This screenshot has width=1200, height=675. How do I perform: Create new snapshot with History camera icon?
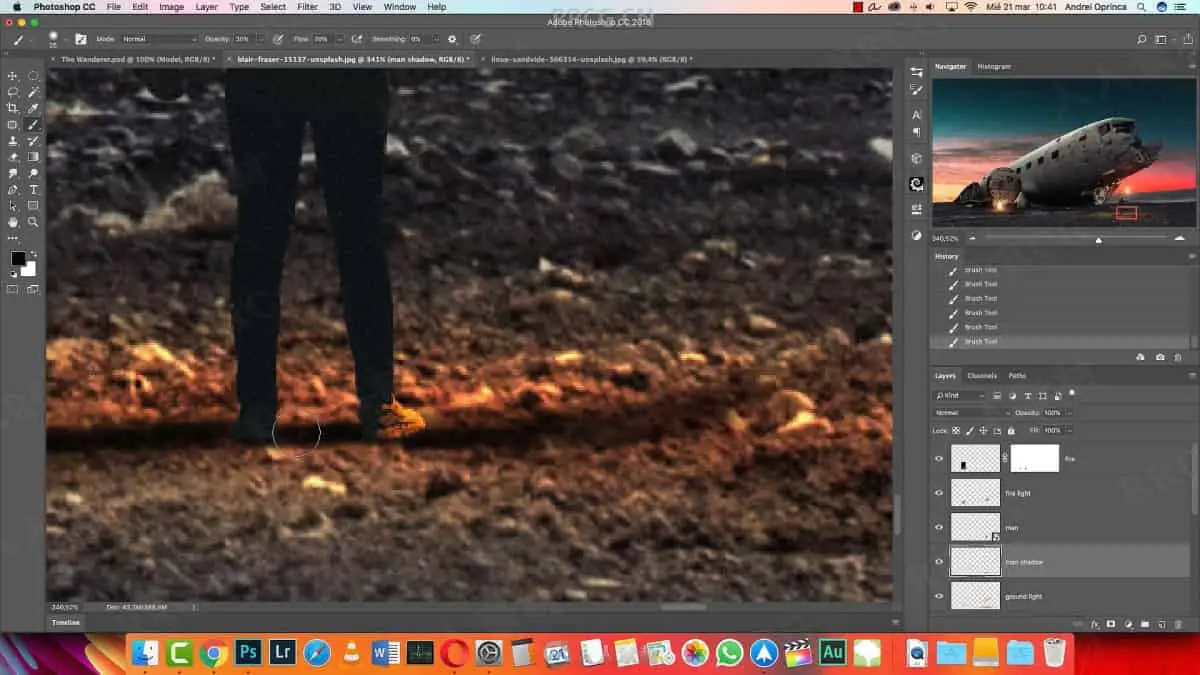click(1160, 357)
